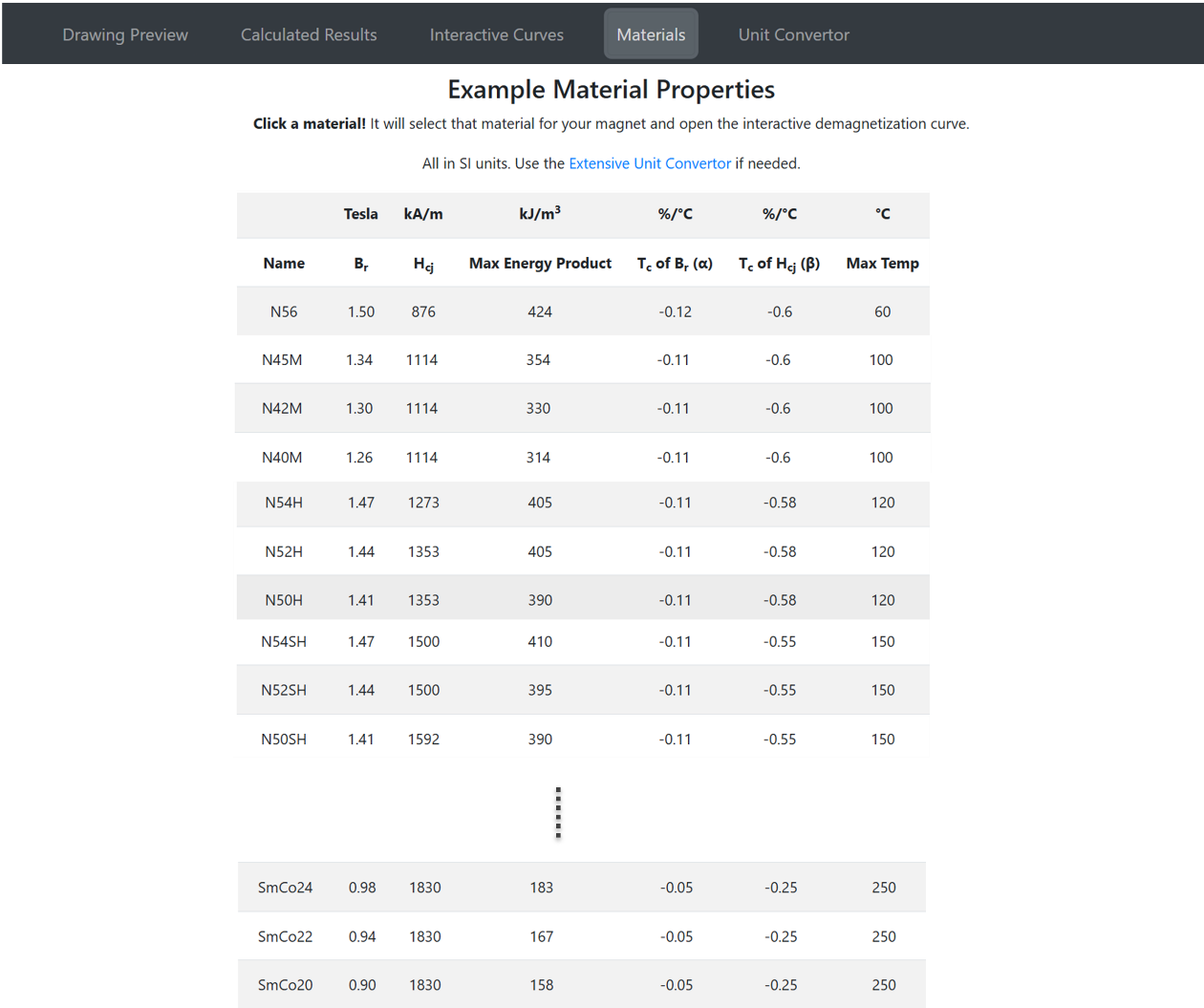Choose the N52H magnet material
Image resolution: width=1204 pixels, height=1008 pixels.
coord(284,551)
